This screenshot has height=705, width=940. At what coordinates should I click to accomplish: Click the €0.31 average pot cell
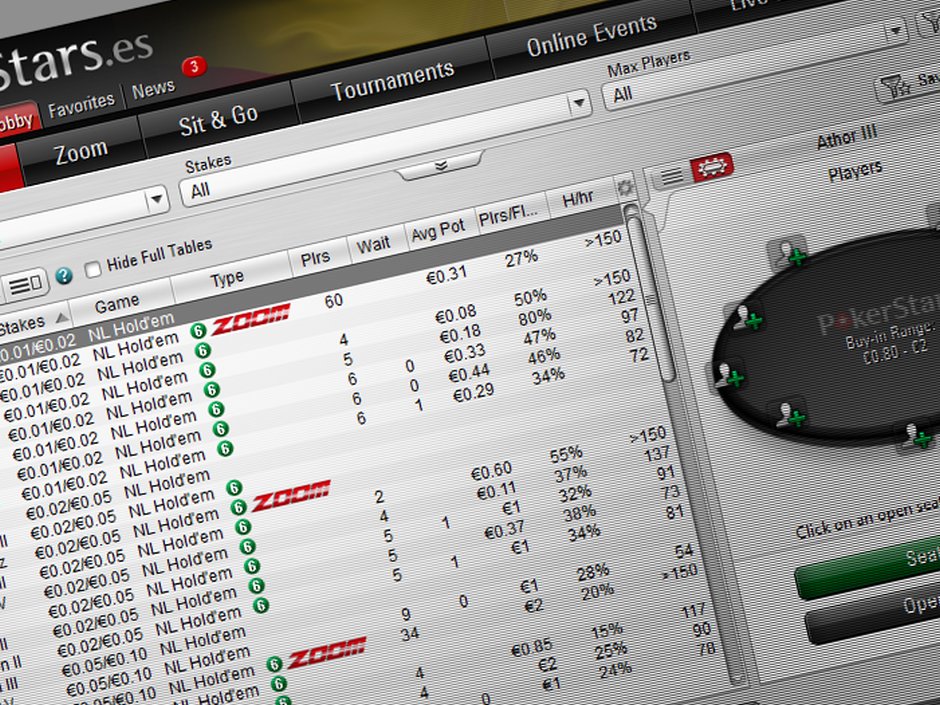click(x=446, y=275)
